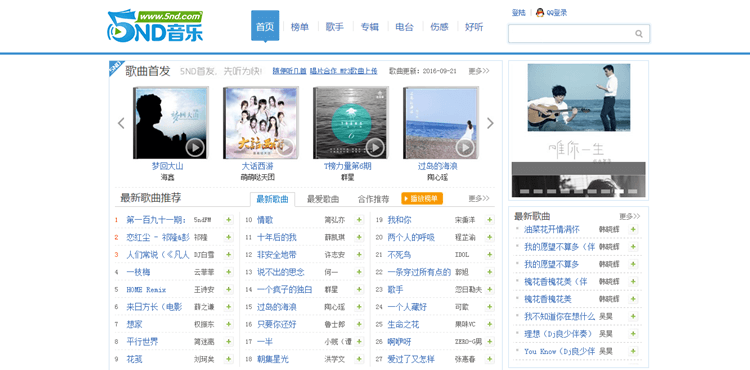The width and height of the screenshot is (750, 370).
Task: Add 花落 with its plus icon
Action: [229, 359]
